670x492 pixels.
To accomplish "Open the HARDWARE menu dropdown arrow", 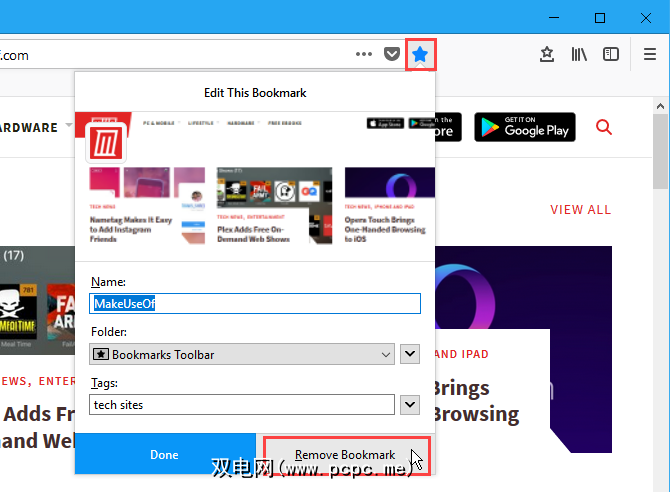I will point(69,126).
